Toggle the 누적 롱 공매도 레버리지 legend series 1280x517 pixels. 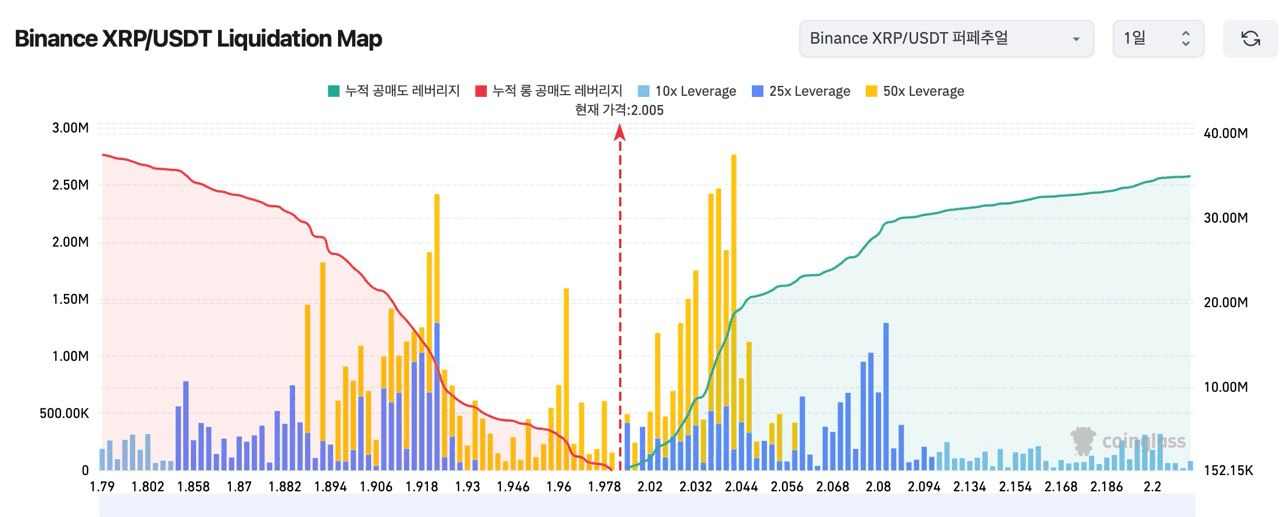[x=549, y=91]
